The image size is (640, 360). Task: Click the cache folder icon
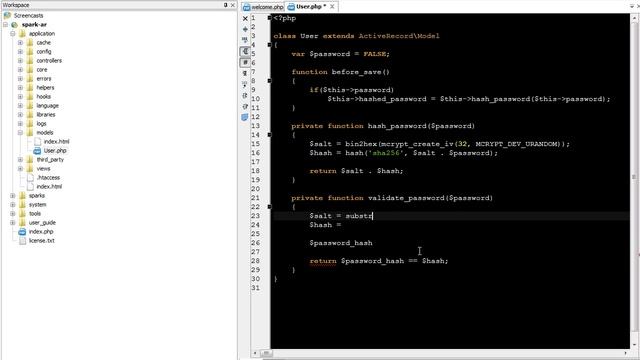(30, 42)
